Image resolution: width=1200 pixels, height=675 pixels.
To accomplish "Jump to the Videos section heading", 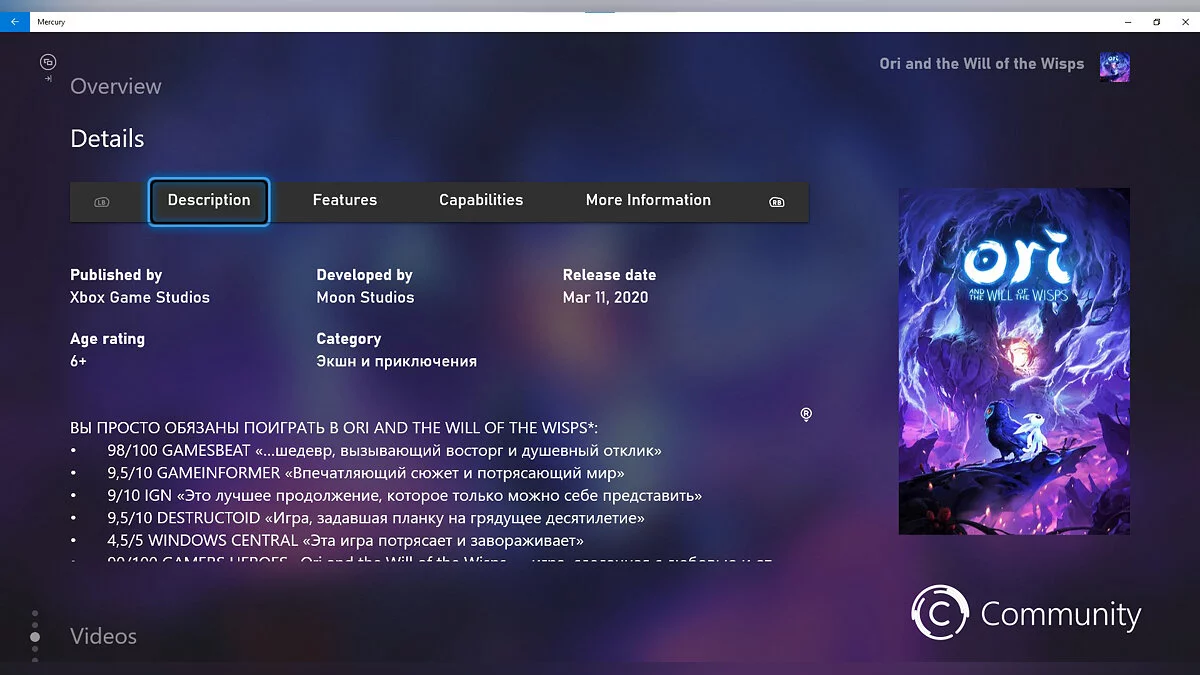I will point(104,636).
